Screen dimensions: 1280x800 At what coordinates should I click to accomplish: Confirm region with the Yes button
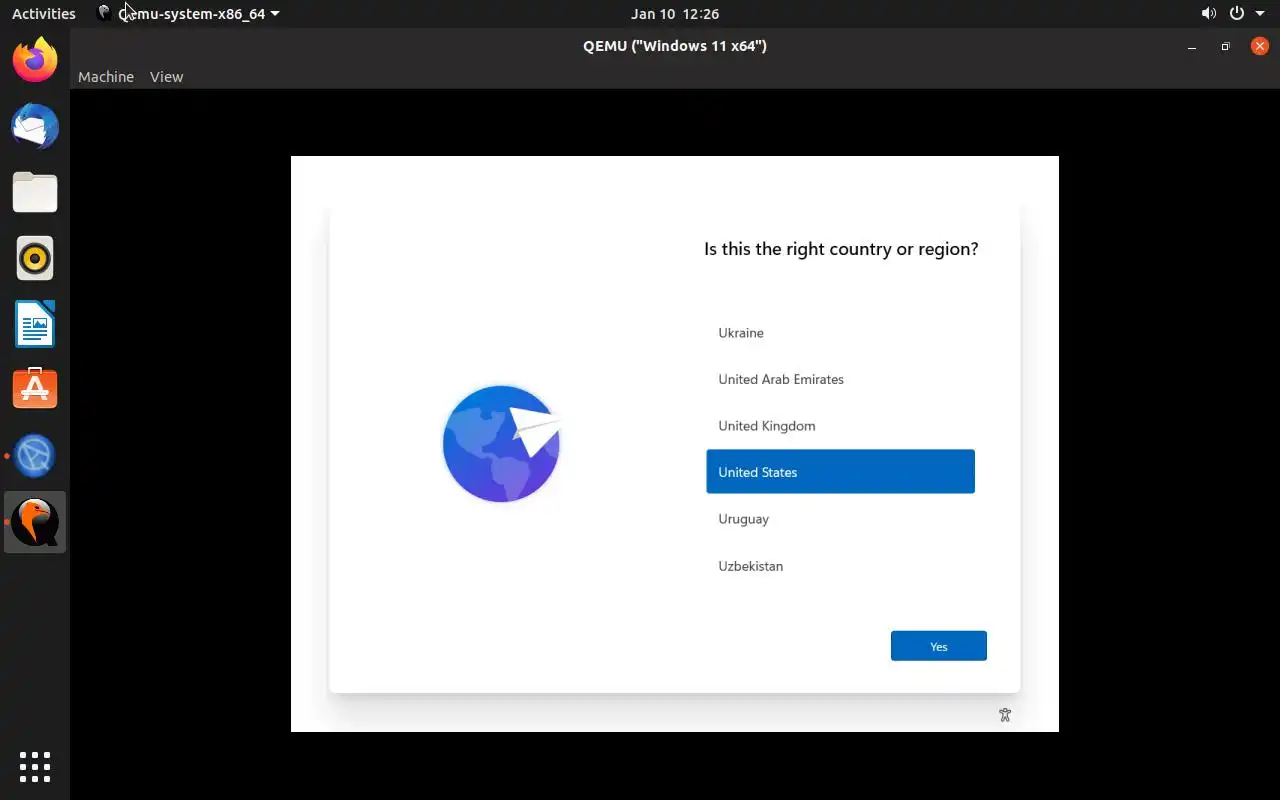[939, 646]
